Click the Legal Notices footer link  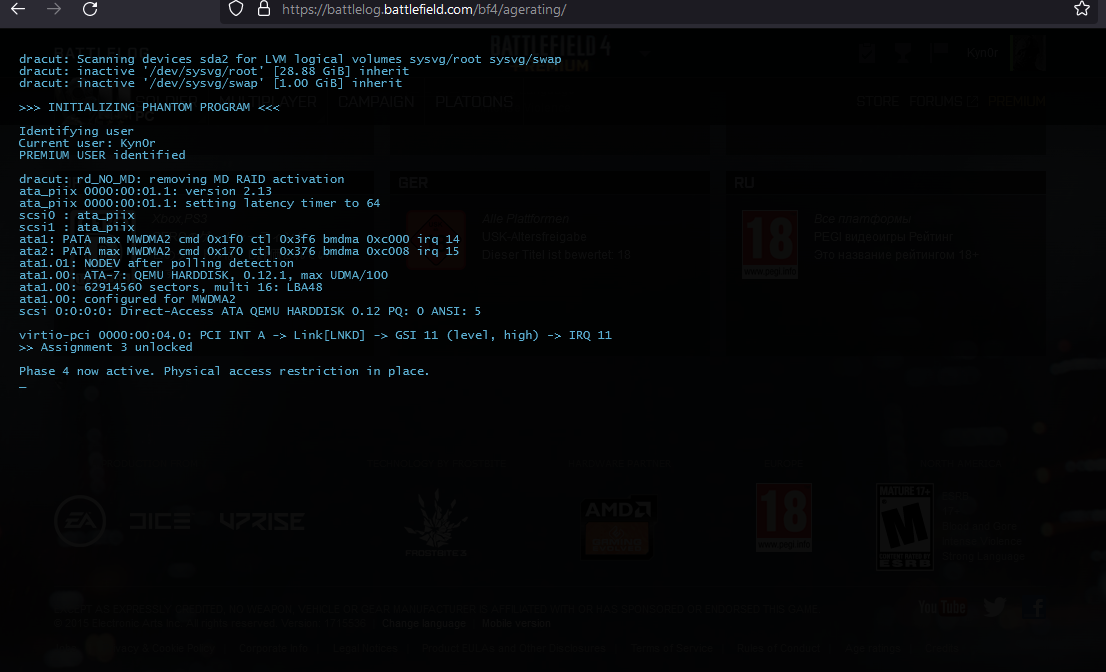click(365, 648)
